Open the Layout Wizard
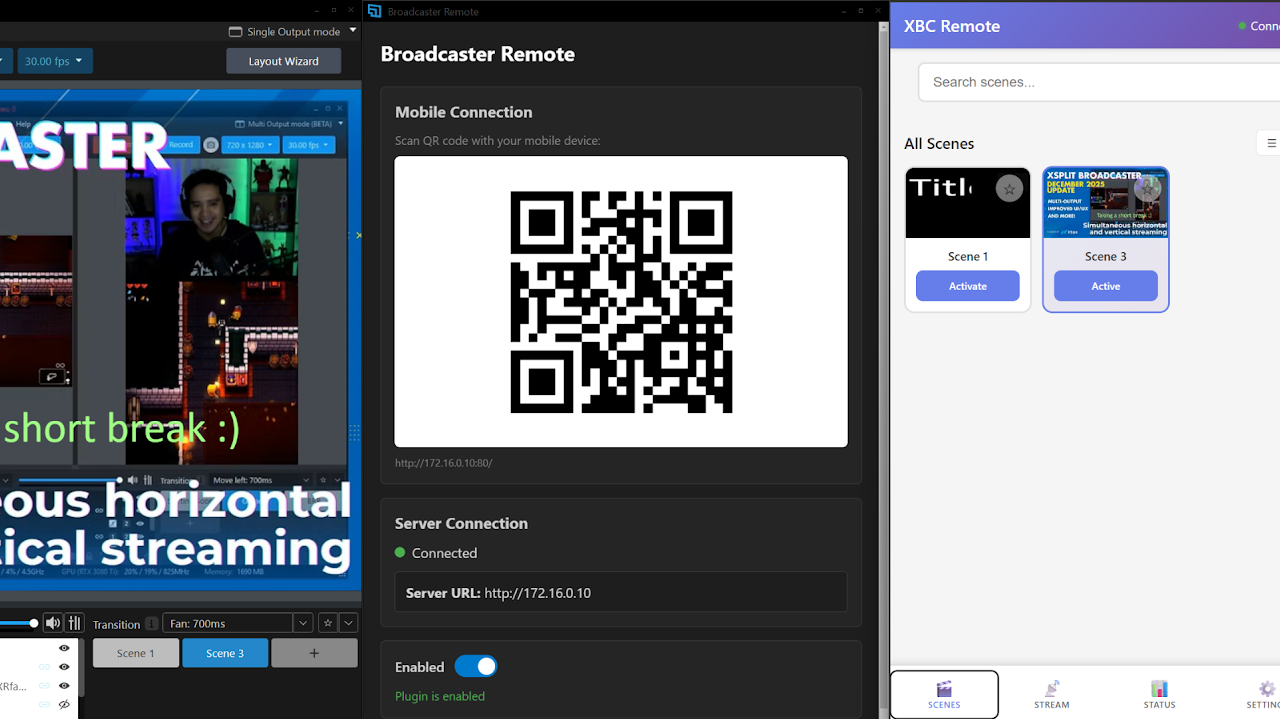The image size is (1280, 719). point(283,60)
